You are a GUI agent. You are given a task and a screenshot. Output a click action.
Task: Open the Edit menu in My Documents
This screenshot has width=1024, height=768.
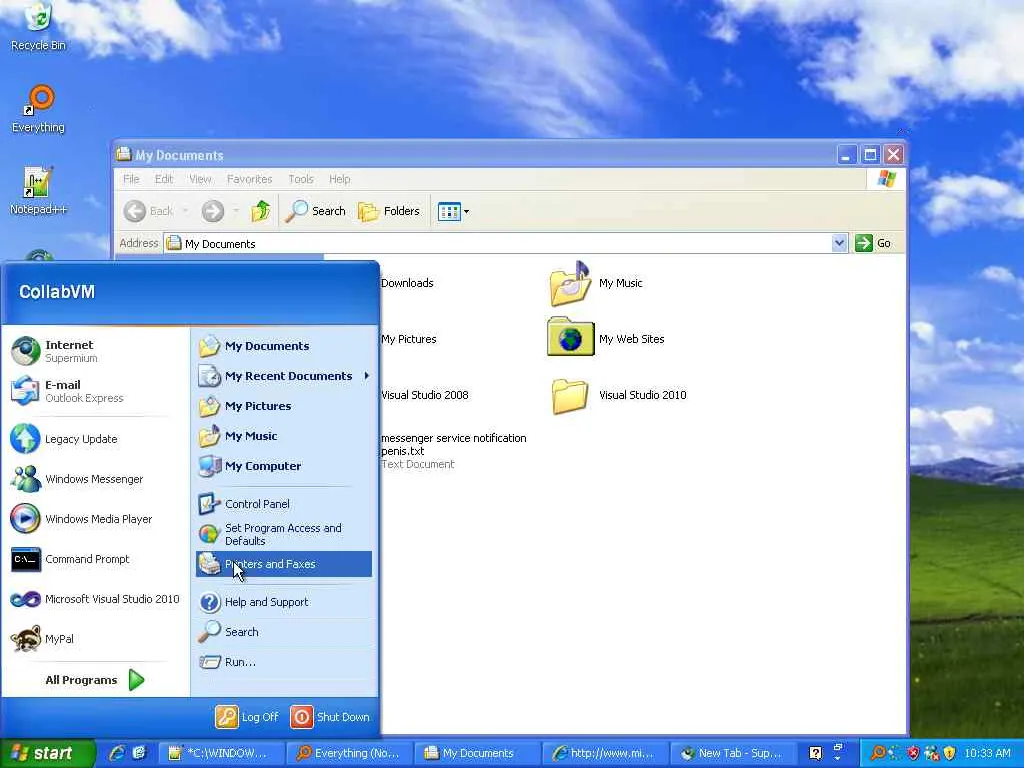pos(164,179)
